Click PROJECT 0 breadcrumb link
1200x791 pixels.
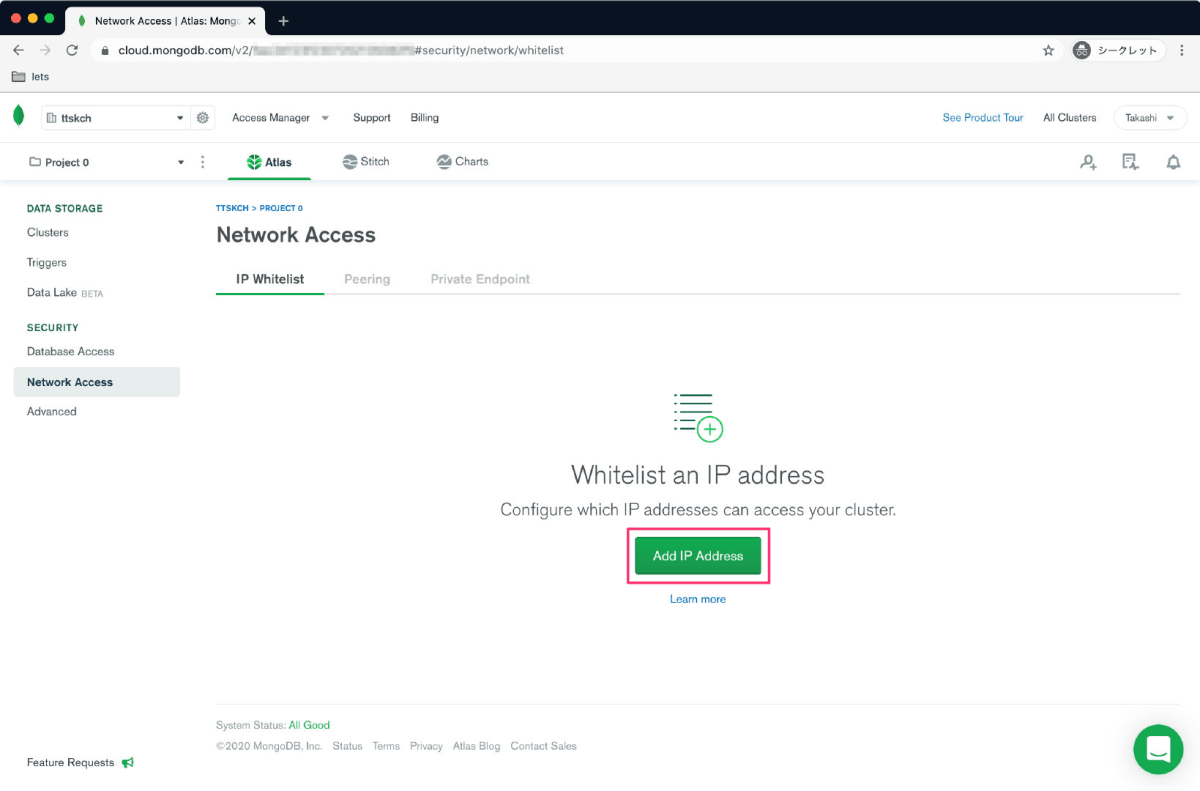click(281, 208)
